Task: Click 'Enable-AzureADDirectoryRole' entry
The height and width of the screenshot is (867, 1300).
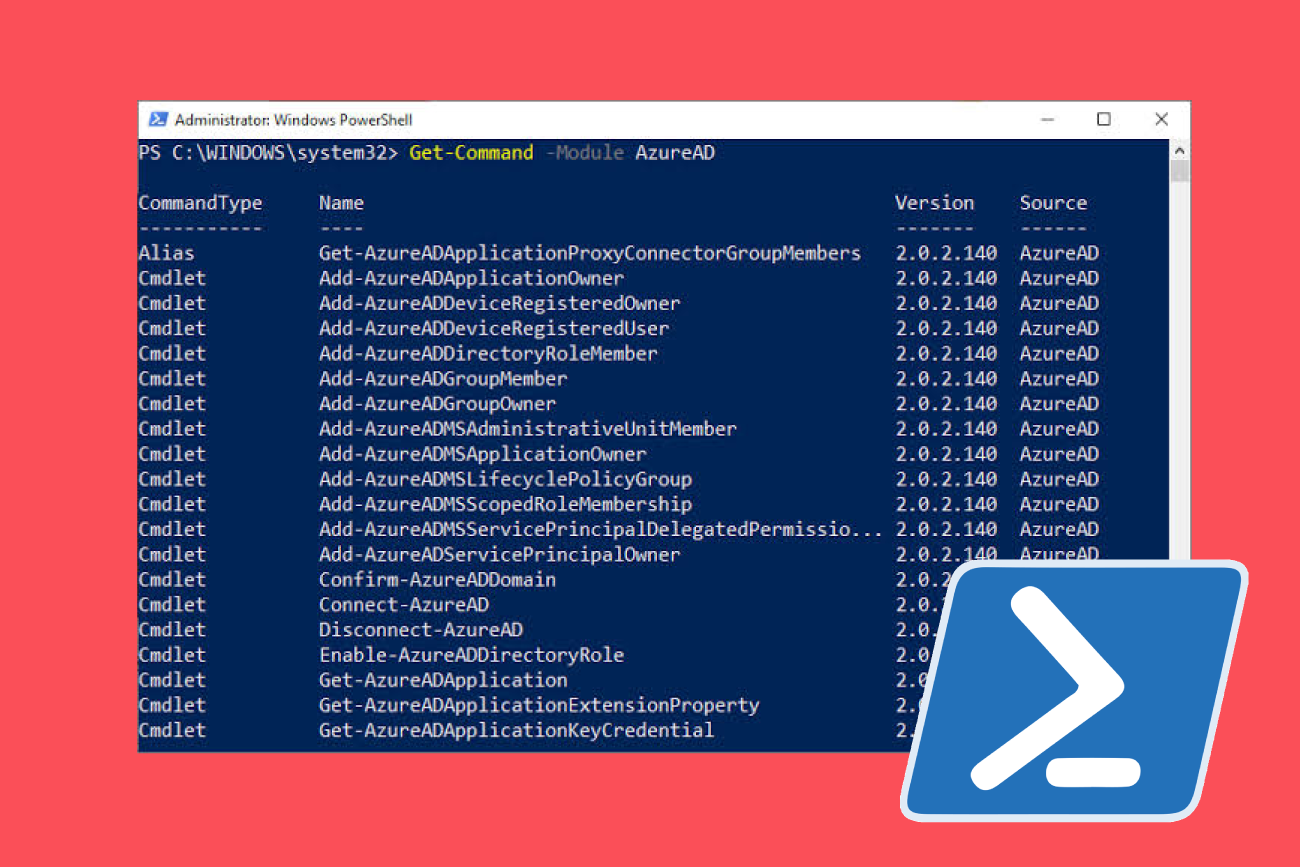Action: (x=471, y=655)
